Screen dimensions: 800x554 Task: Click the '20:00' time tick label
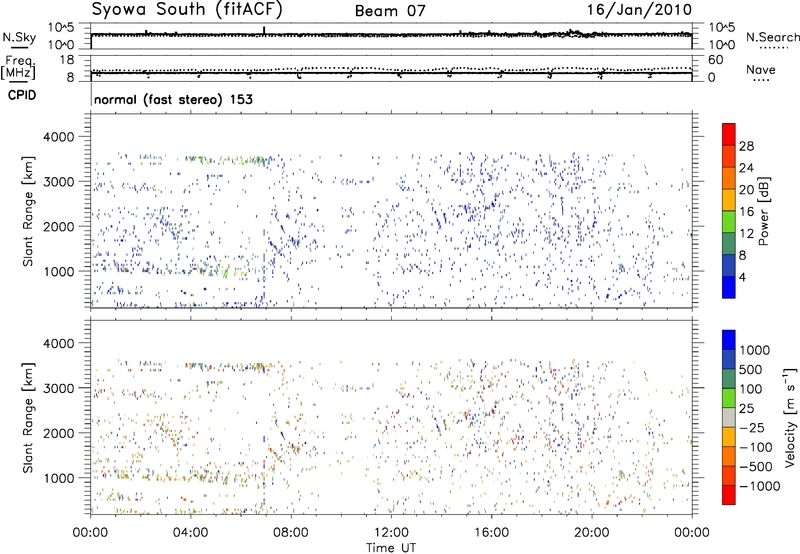(x=591, y=533)
